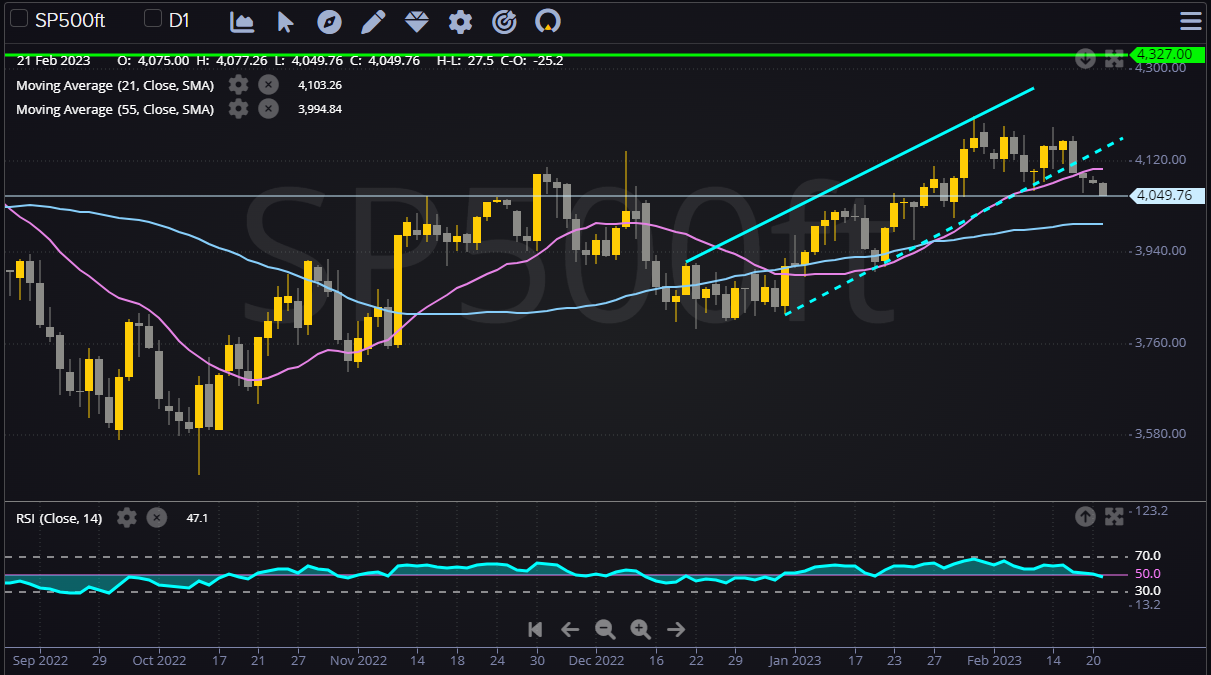Click the target bullseye icon
This screenshot has height=675, width=1211.
[x=505, y=21]
